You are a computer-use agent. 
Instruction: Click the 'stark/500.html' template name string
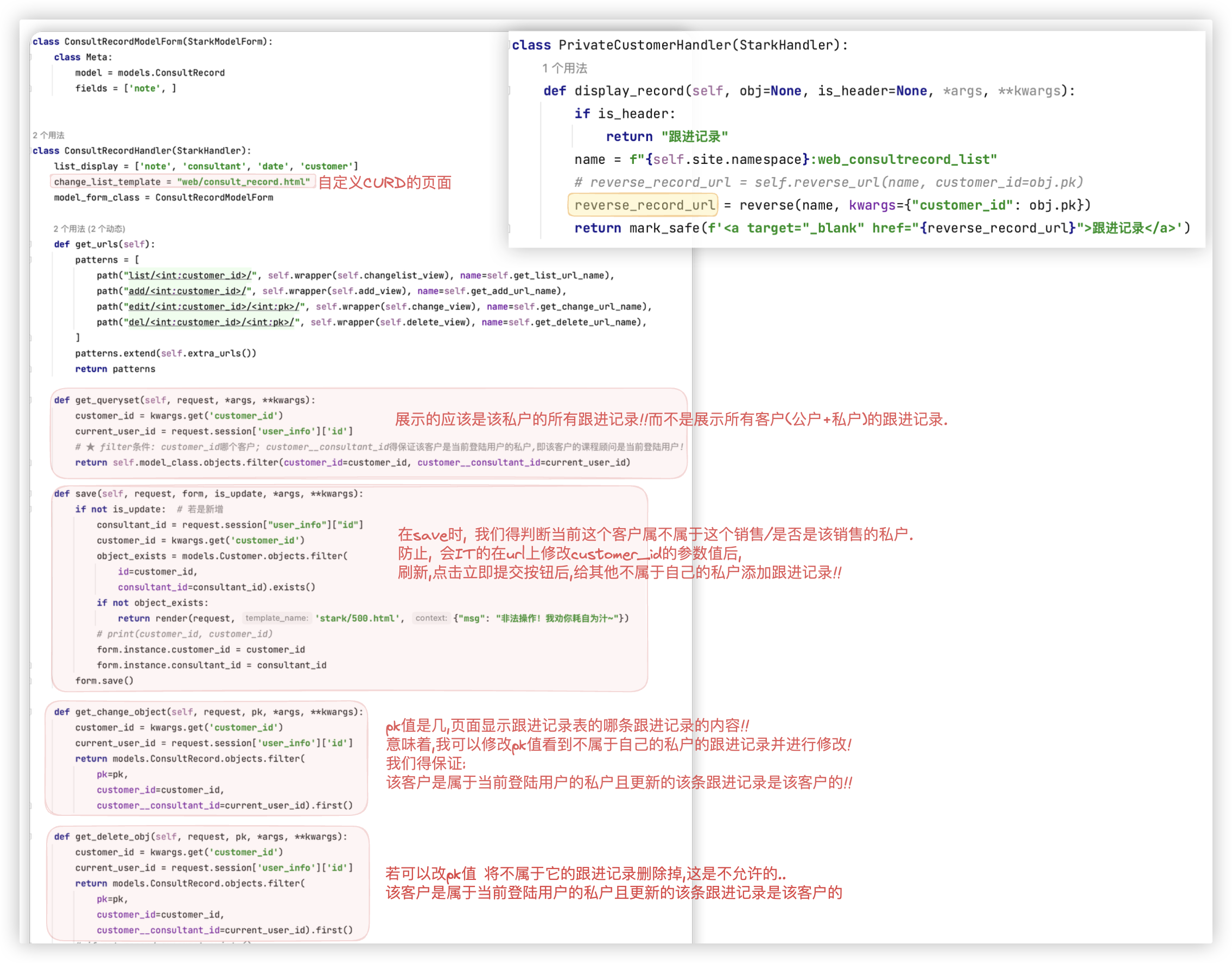pyautogui.click(x=358, y=618)
